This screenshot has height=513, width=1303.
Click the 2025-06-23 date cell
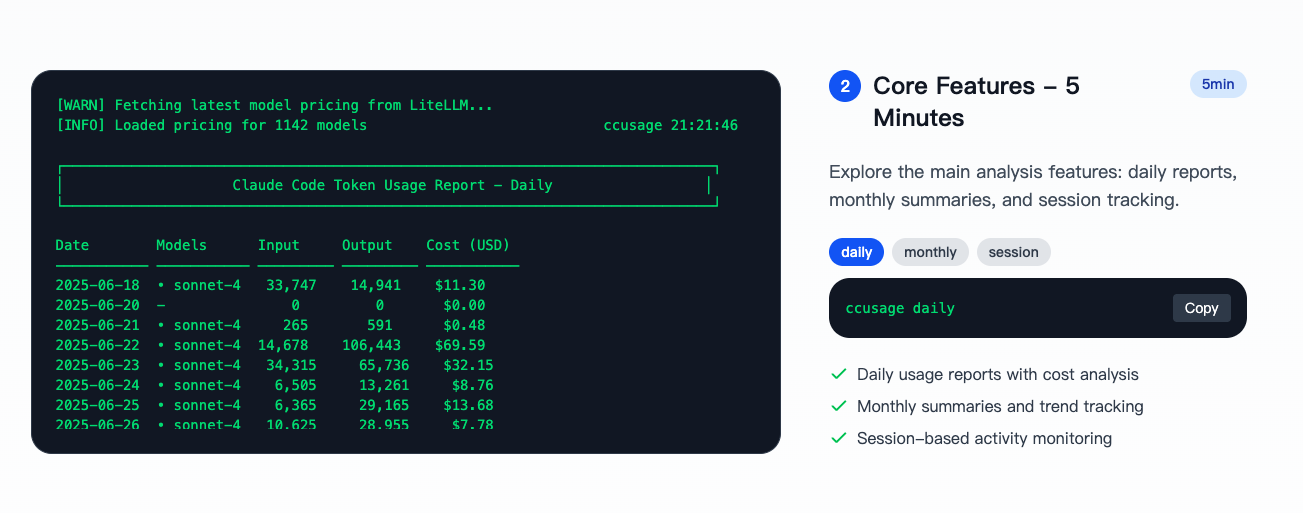pos(97,365)
